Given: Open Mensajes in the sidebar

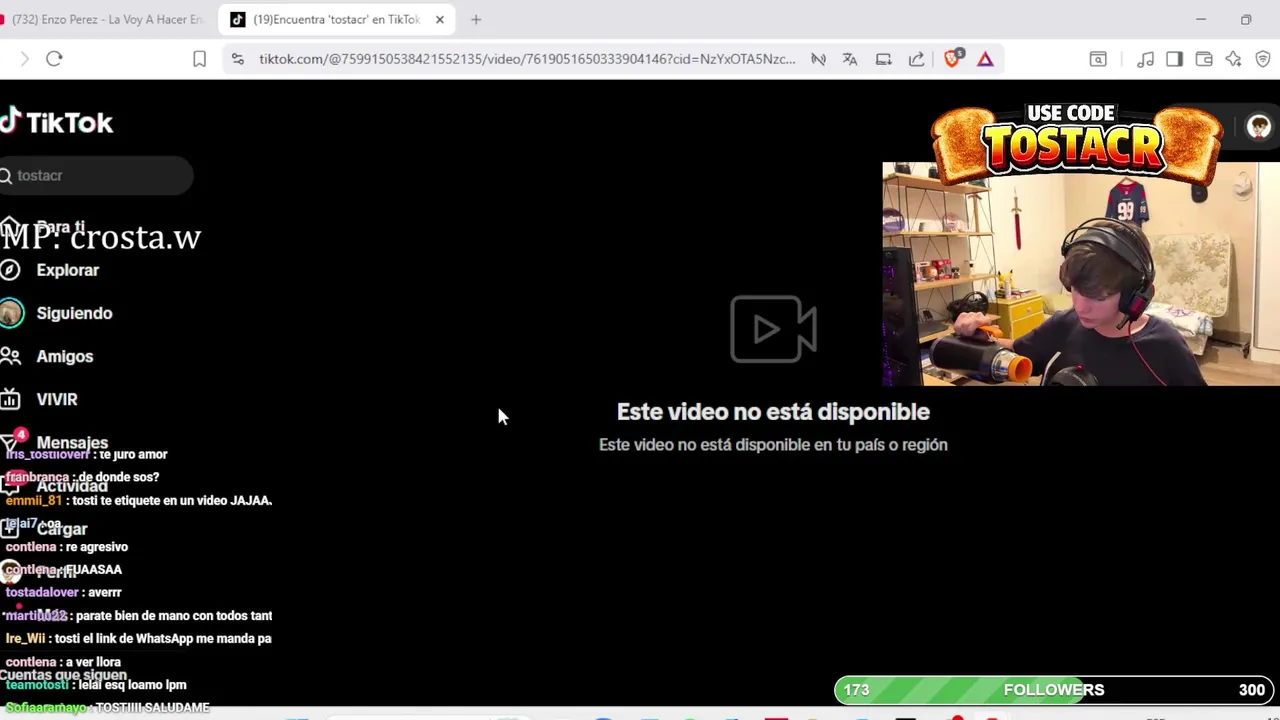Looking at the screenshot, I should (72, 442).
